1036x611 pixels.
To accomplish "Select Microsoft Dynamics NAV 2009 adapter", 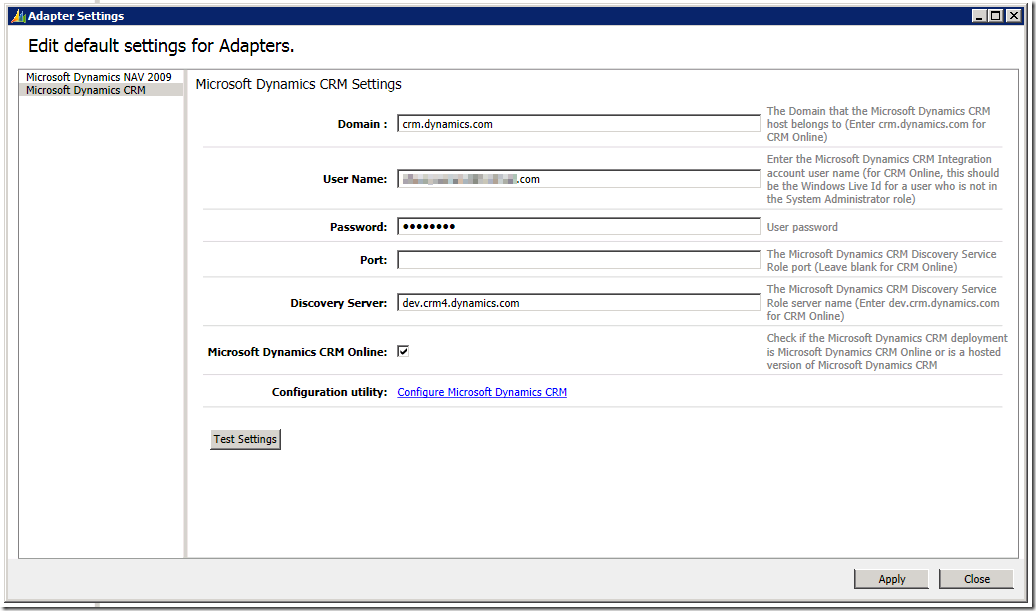I will coord(100,77).
